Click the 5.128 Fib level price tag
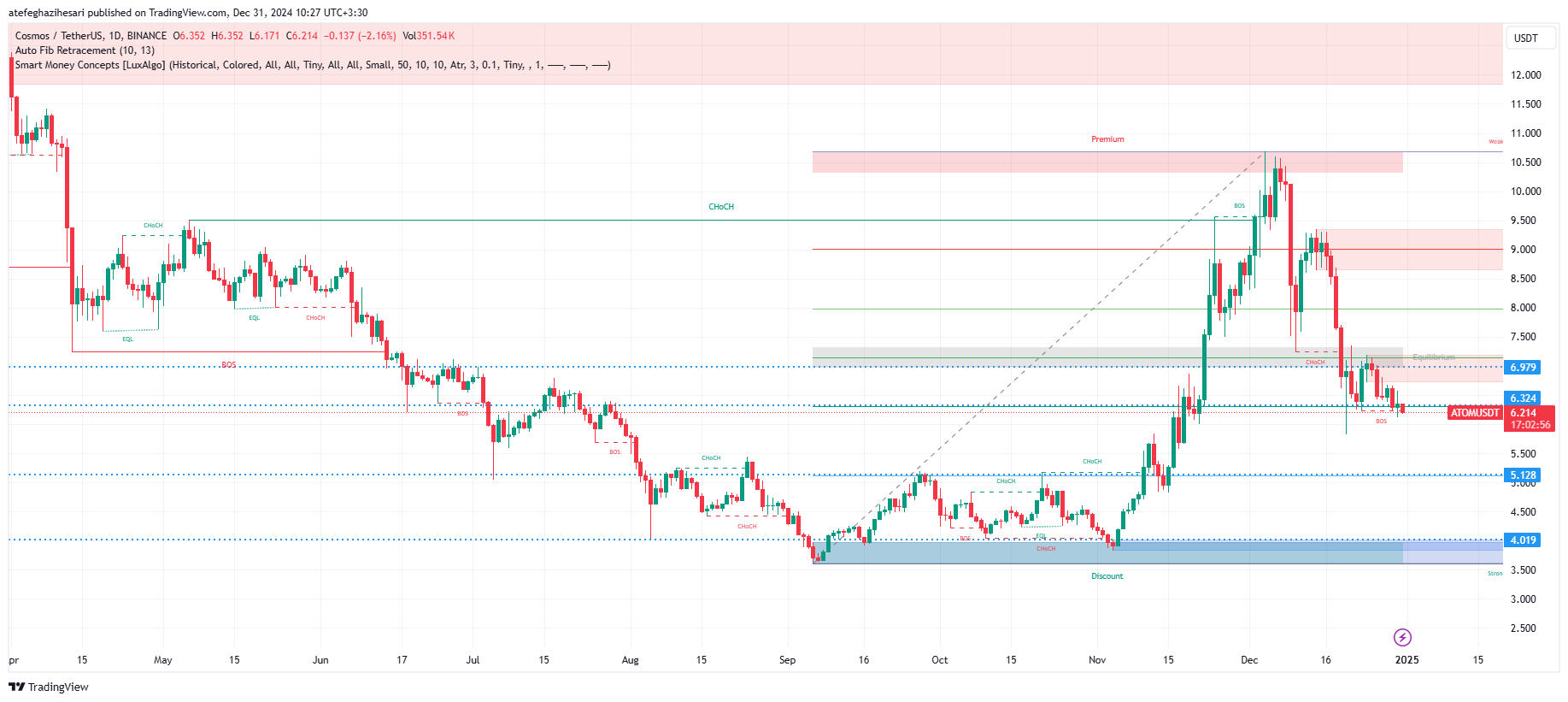1568x702 pixels. pyautogui.click(x=1523, y=475)
